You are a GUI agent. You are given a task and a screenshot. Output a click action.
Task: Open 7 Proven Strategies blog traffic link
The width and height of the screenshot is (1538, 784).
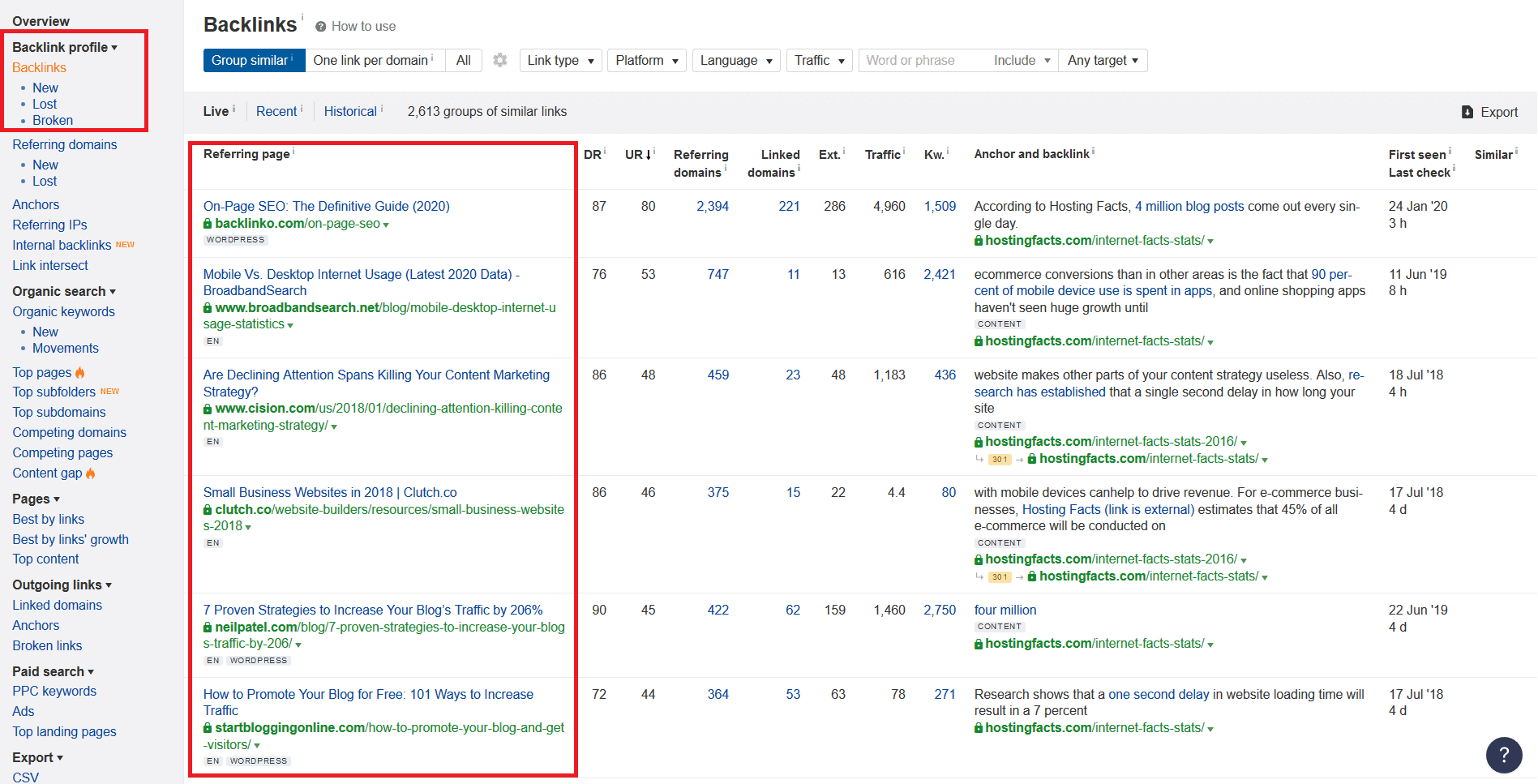373,610
